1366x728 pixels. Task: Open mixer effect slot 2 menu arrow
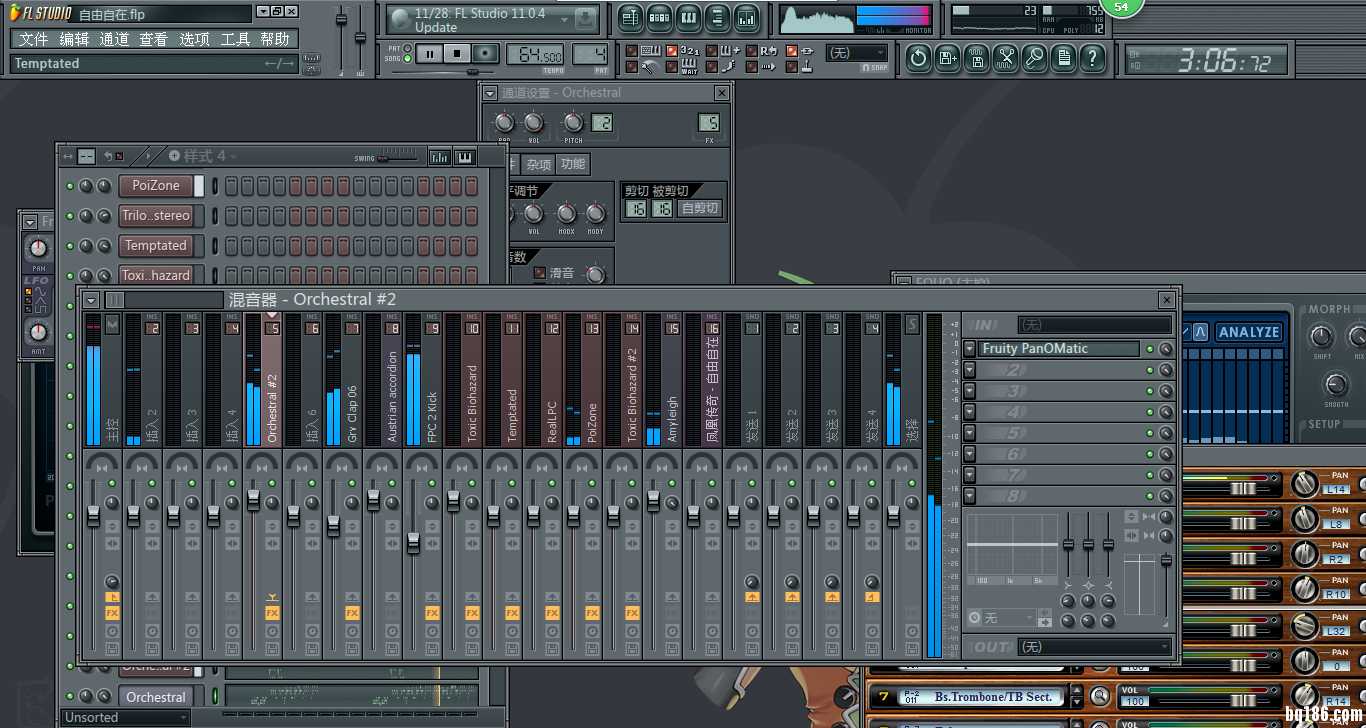pyautogui.click(x=970, y=370)
